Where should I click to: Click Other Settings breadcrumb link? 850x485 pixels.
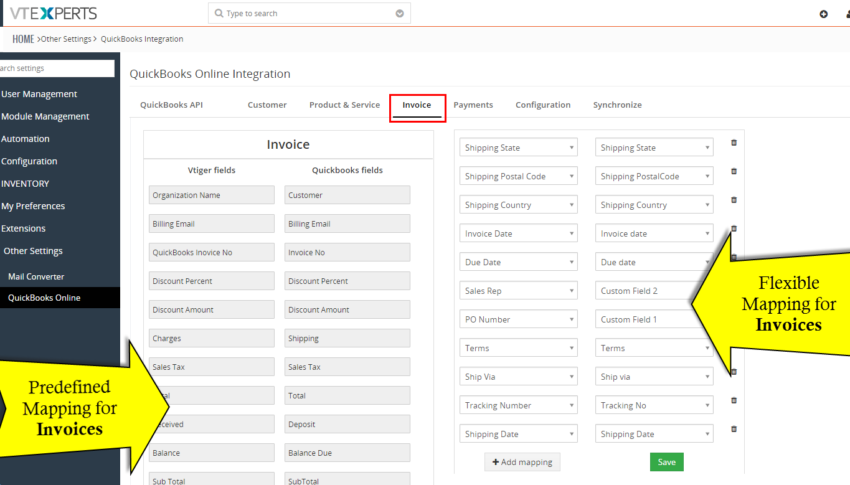pos(66,39)
